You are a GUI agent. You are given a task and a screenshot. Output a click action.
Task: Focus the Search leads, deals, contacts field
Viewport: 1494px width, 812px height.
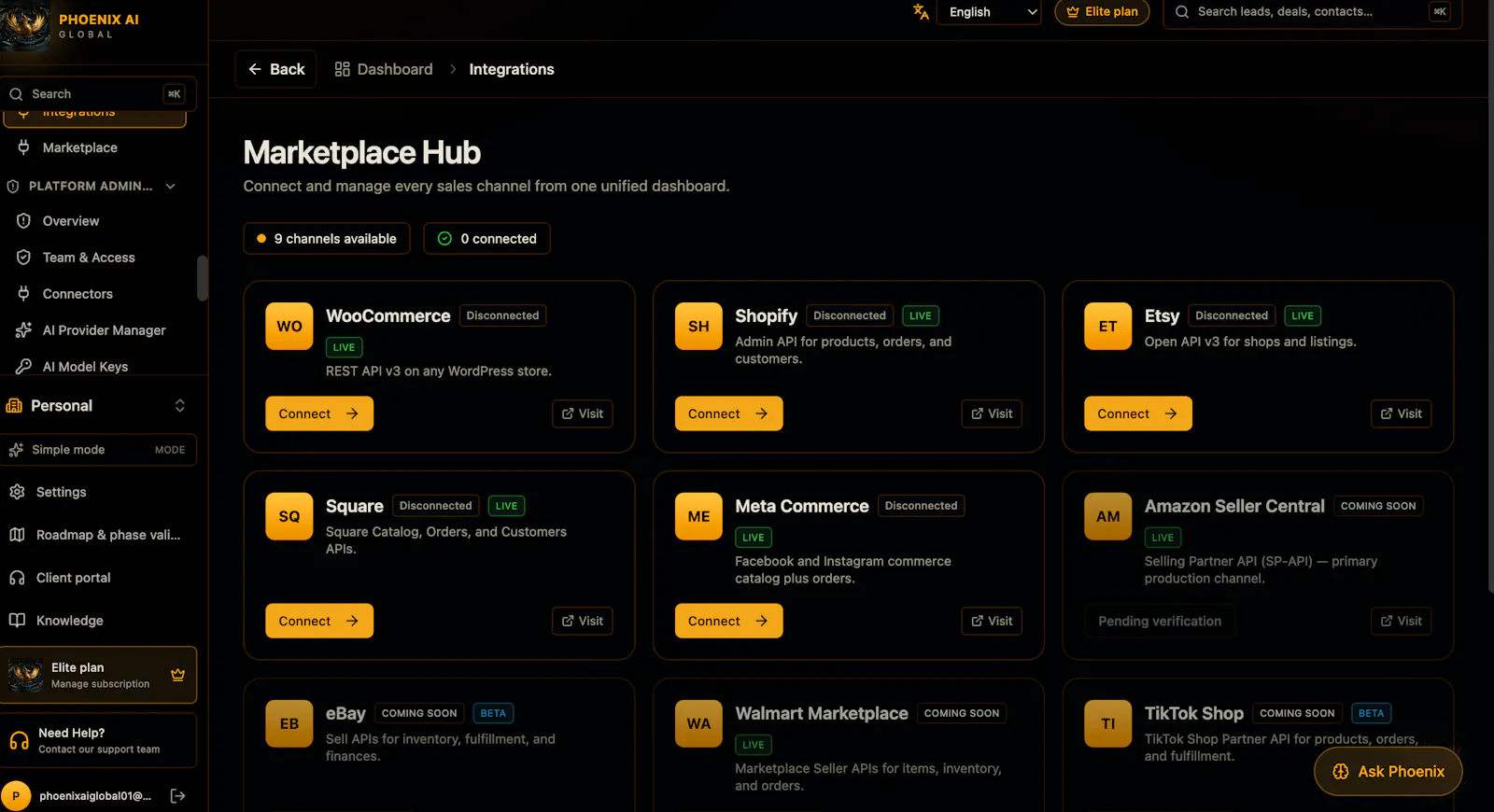click(x=1312, y=12)
